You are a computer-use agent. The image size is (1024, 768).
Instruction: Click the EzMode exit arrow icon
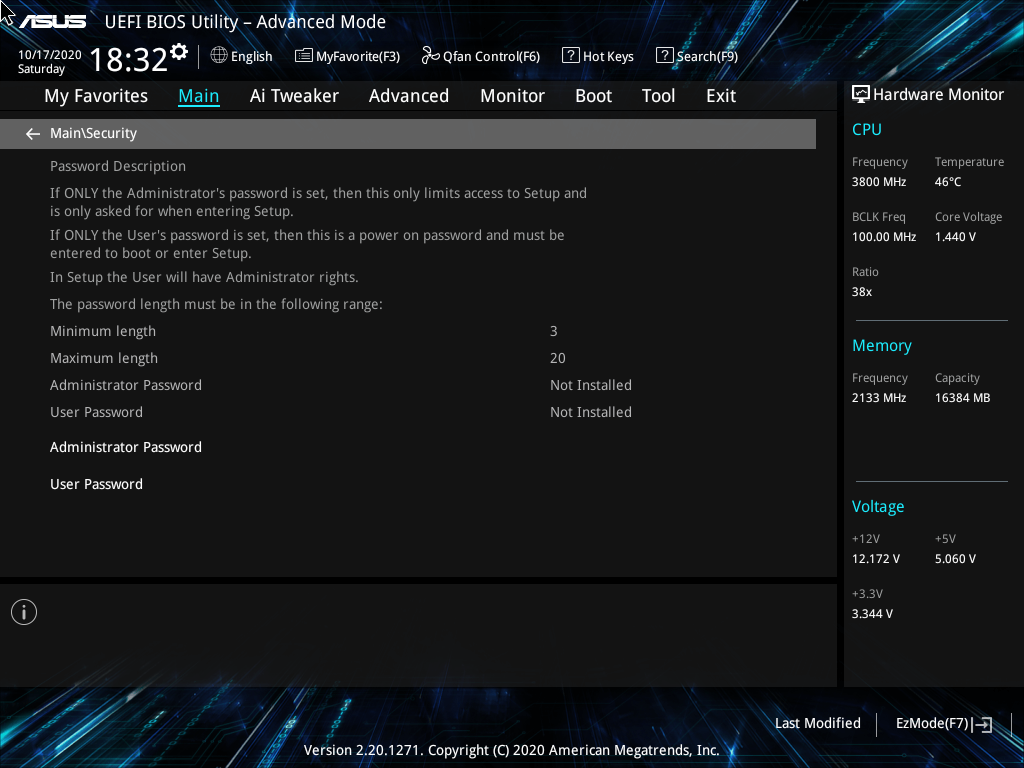tap(983, 725)
